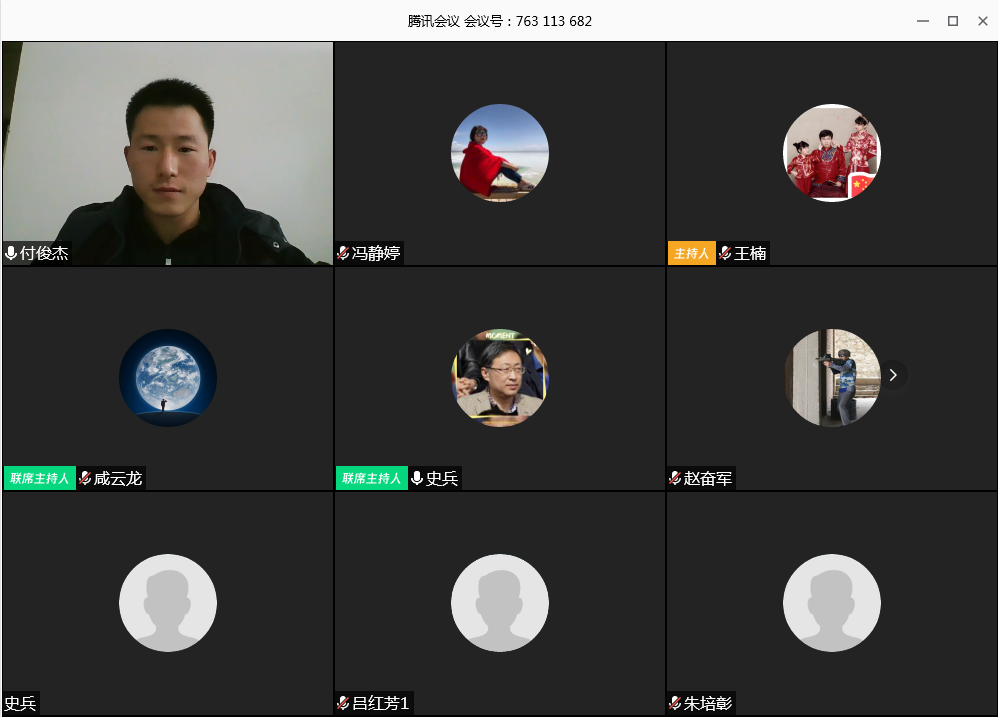The width and height of the screenshot is (998, 717).
Task: Select the muted mic icon for 吕红芳1
Action: coord(343,704)
